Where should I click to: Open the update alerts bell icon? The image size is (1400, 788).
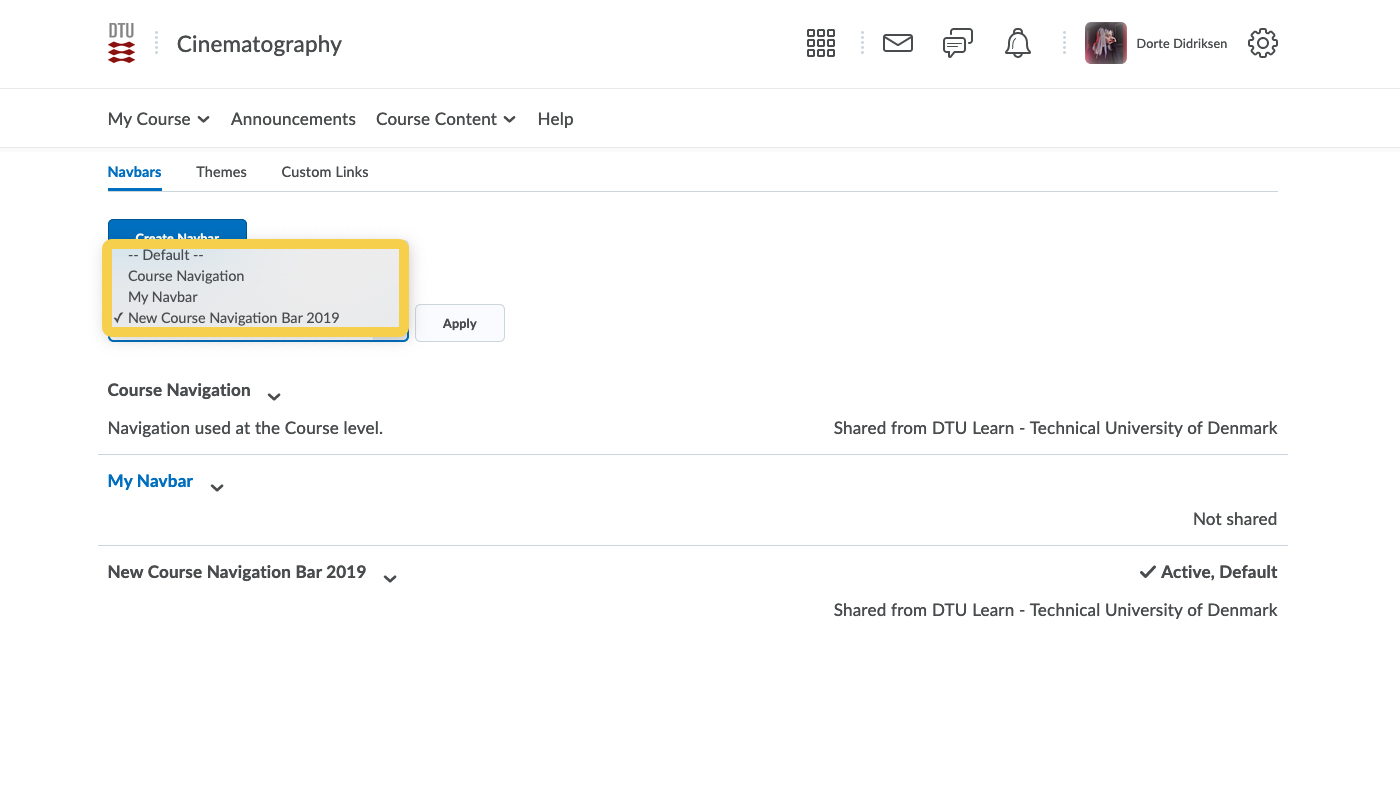click(x=1017, y=43)
